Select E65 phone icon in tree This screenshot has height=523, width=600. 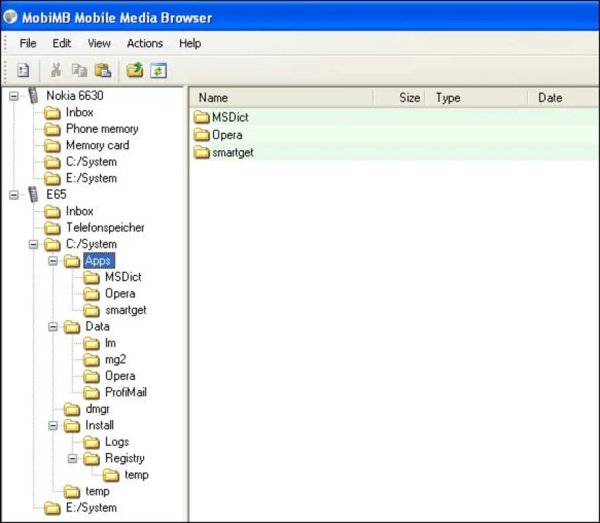[34, 194]
